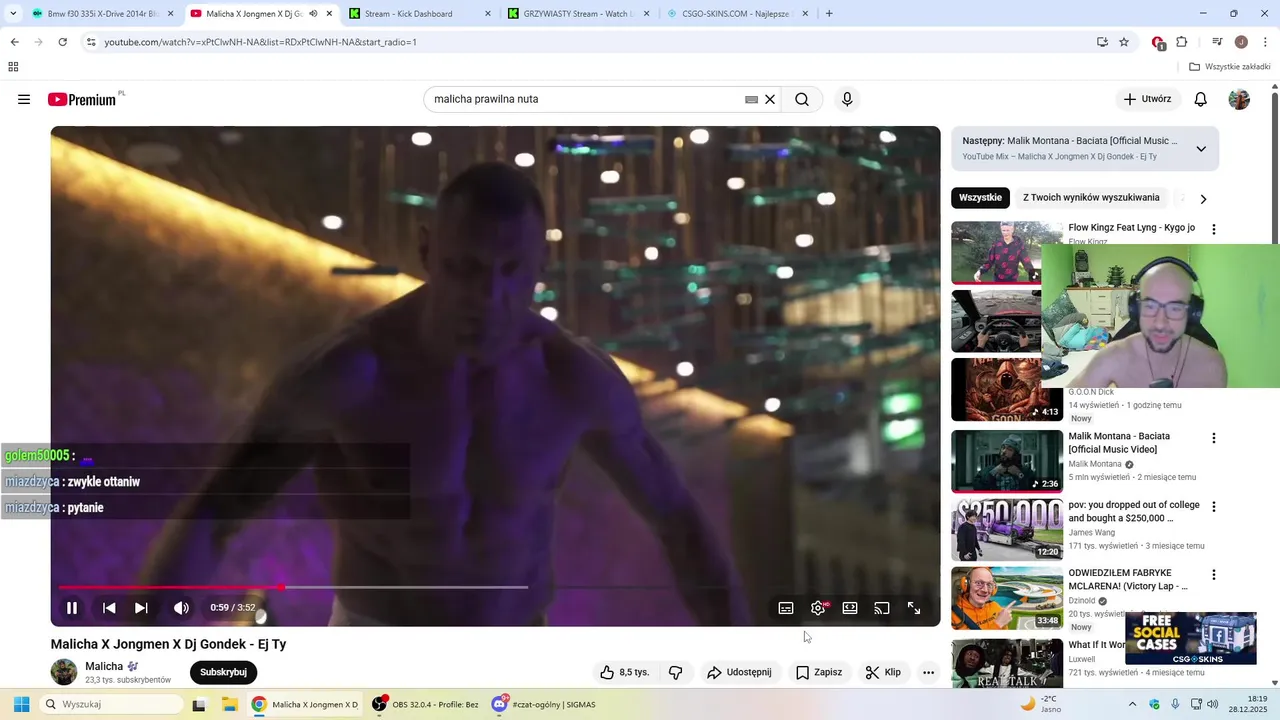
Task: Open Malicha channel name link
Action: [104, 666]
